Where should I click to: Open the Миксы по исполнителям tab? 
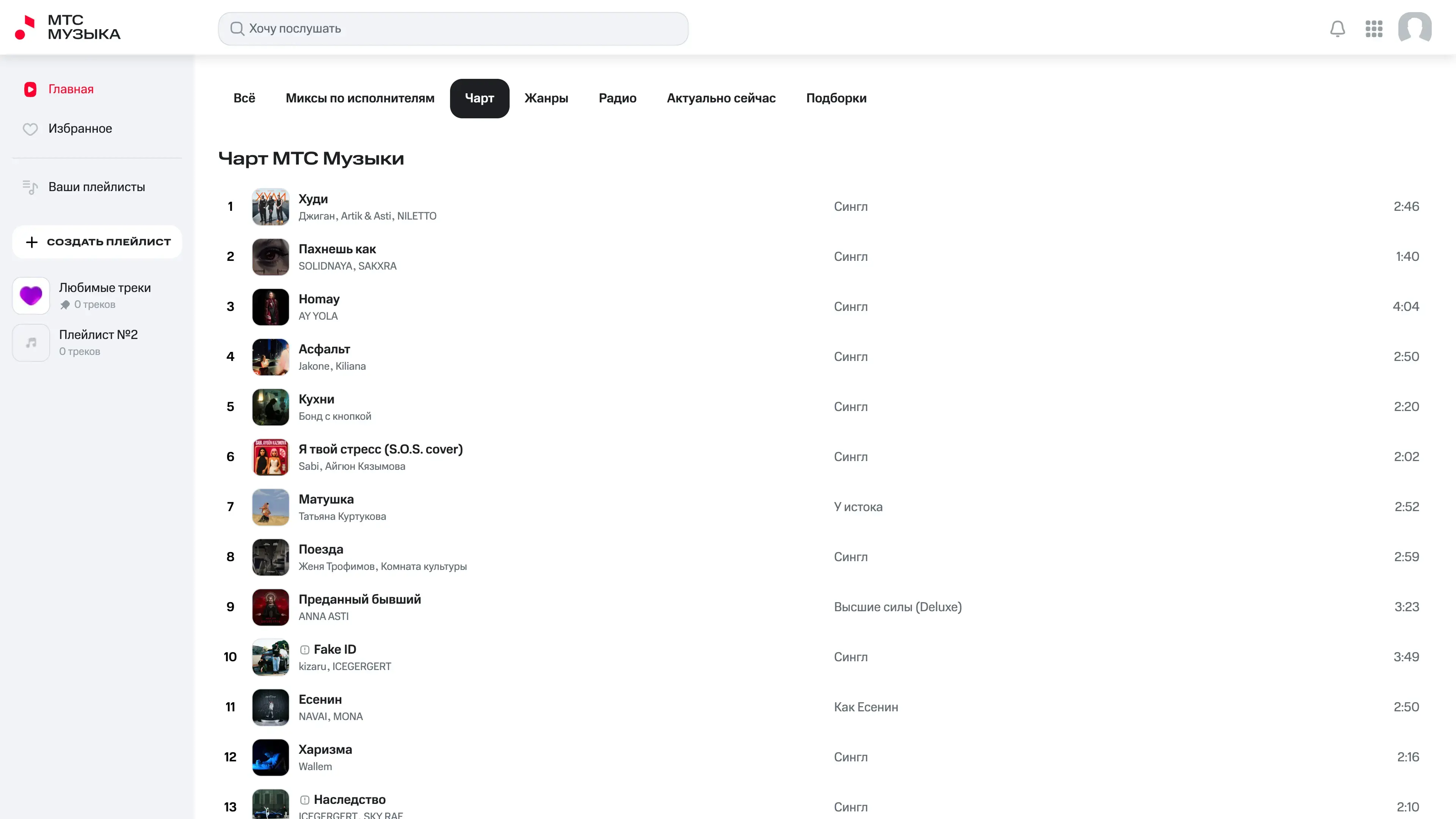tap(360, 98)
